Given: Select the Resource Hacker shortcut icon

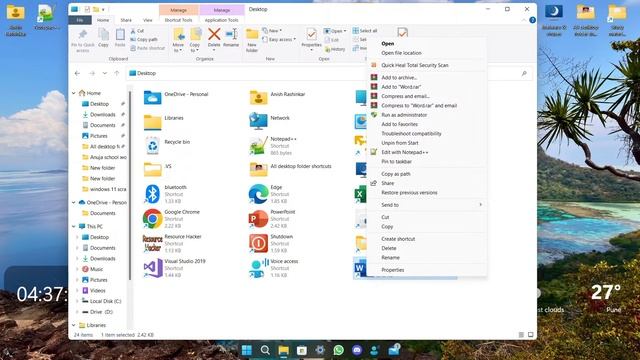Looking at the screenshot, I should click(x=153, y=243).
